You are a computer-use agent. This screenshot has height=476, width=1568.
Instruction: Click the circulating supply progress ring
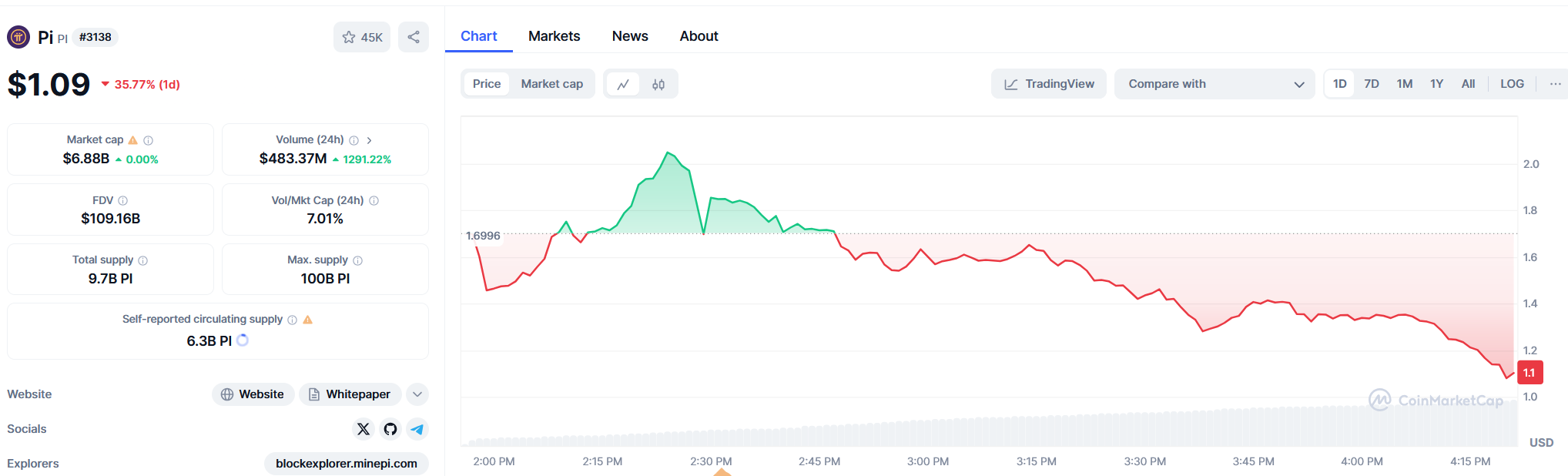[x=243, y=340]
